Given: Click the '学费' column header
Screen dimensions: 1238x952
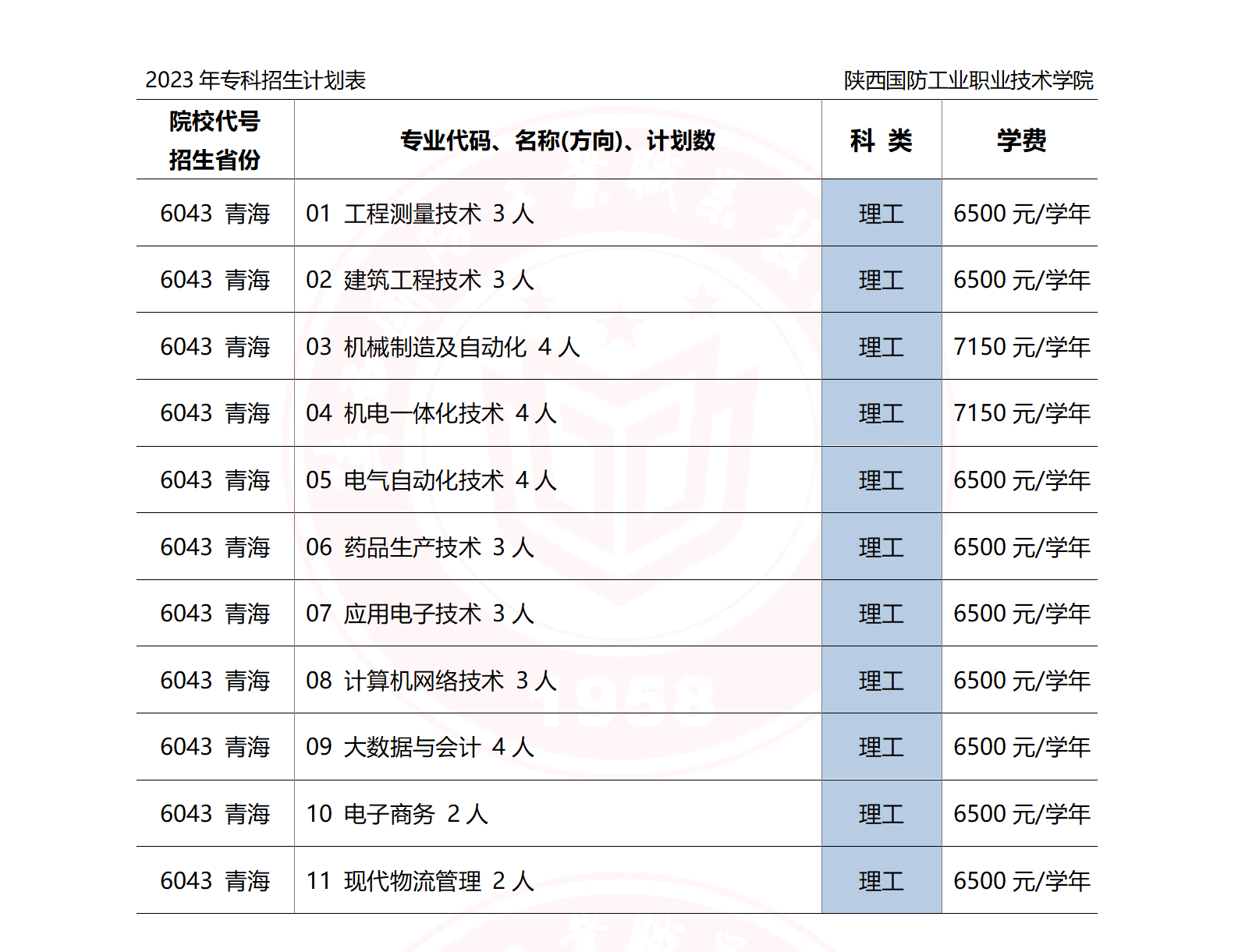Looking at the screenshot, I should click(x=1020, y=140).
